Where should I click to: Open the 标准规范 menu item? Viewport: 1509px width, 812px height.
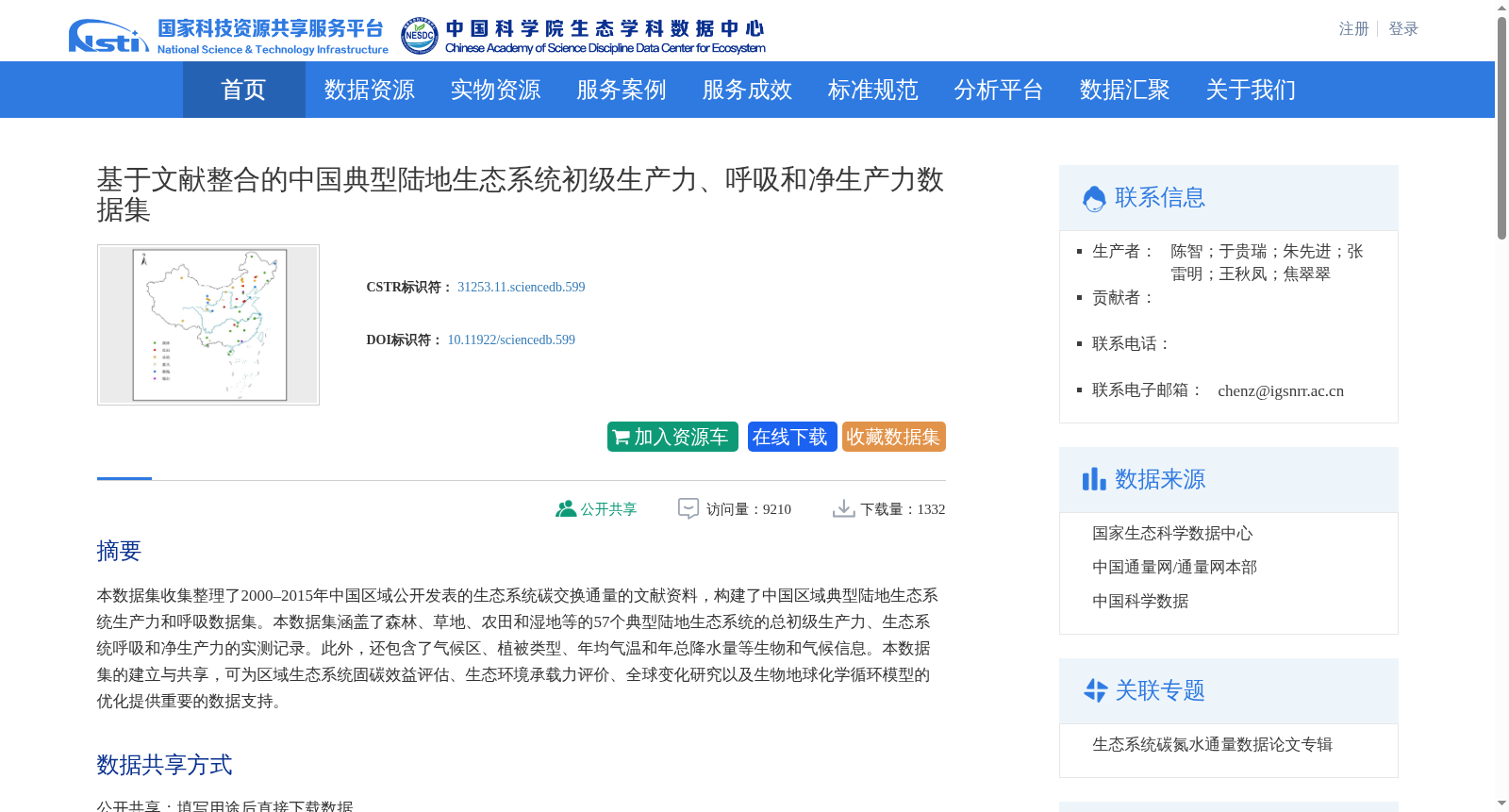pos(873,90)
